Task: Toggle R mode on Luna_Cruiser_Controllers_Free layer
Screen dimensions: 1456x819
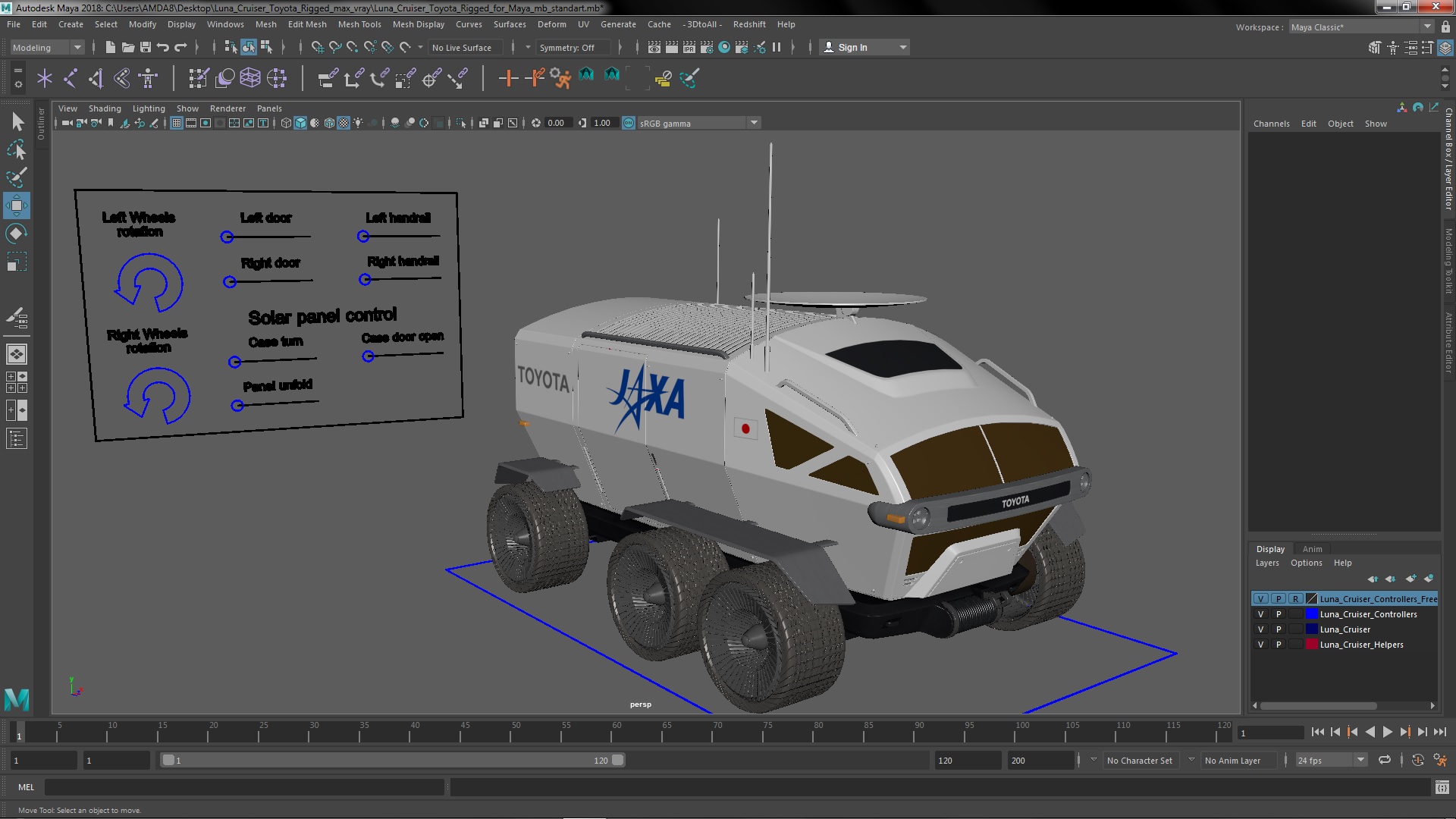Action: 1296,599
